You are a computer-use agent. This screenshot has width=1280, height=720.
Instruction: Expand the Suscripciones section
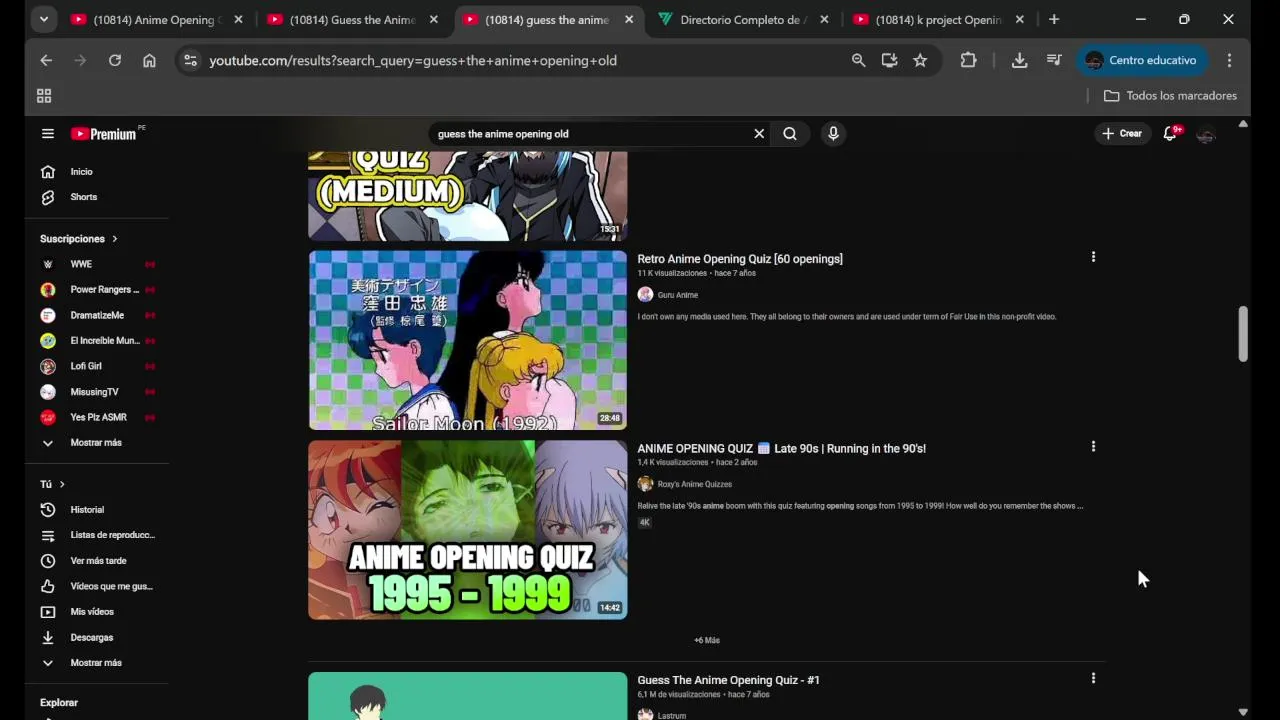(x=79, y=239)
